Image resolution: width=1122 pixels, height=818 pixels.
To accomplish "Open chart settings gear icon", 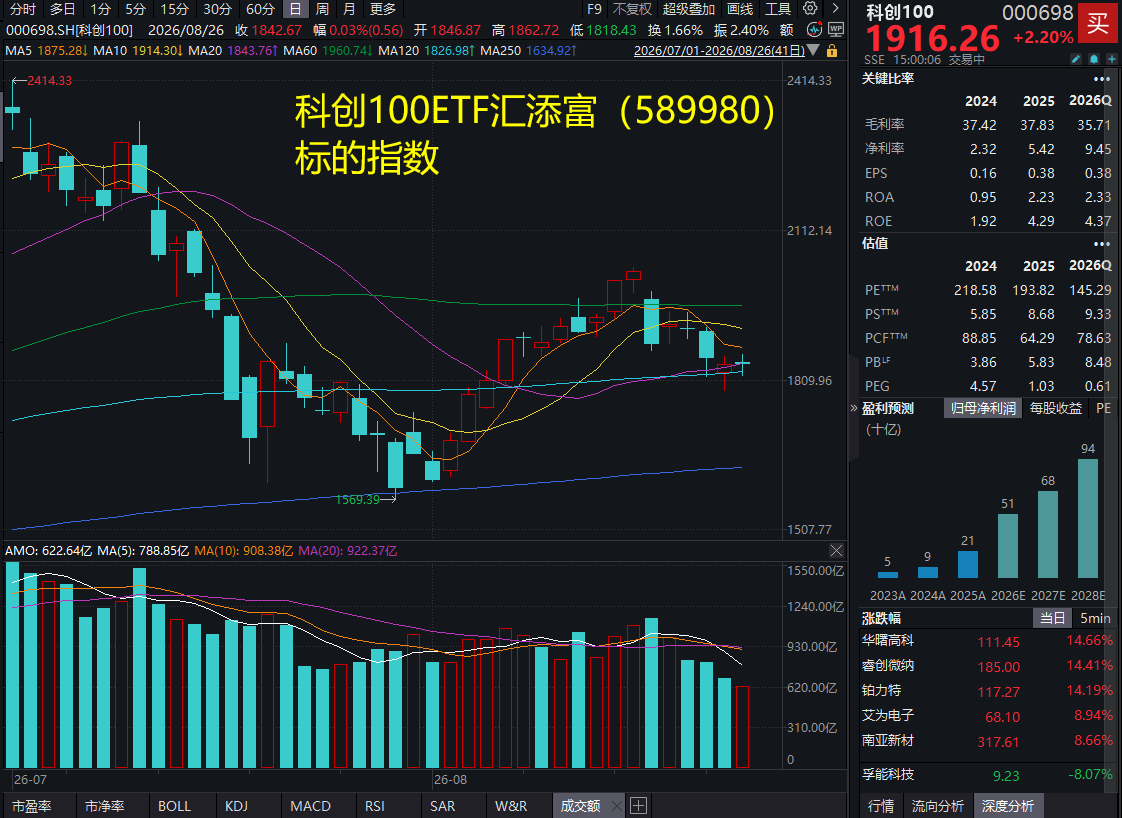I will [810, 9].
